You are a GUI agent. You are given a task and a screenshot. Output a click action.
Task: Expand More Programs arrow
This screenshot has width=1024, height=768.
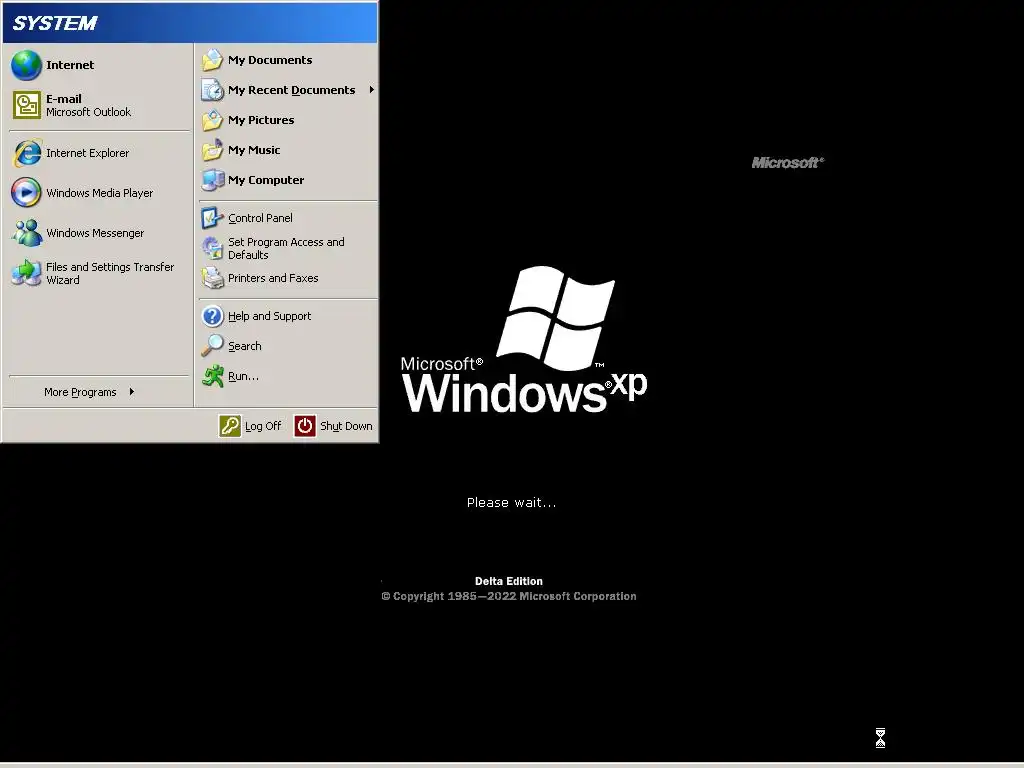[x=132, y=392]
